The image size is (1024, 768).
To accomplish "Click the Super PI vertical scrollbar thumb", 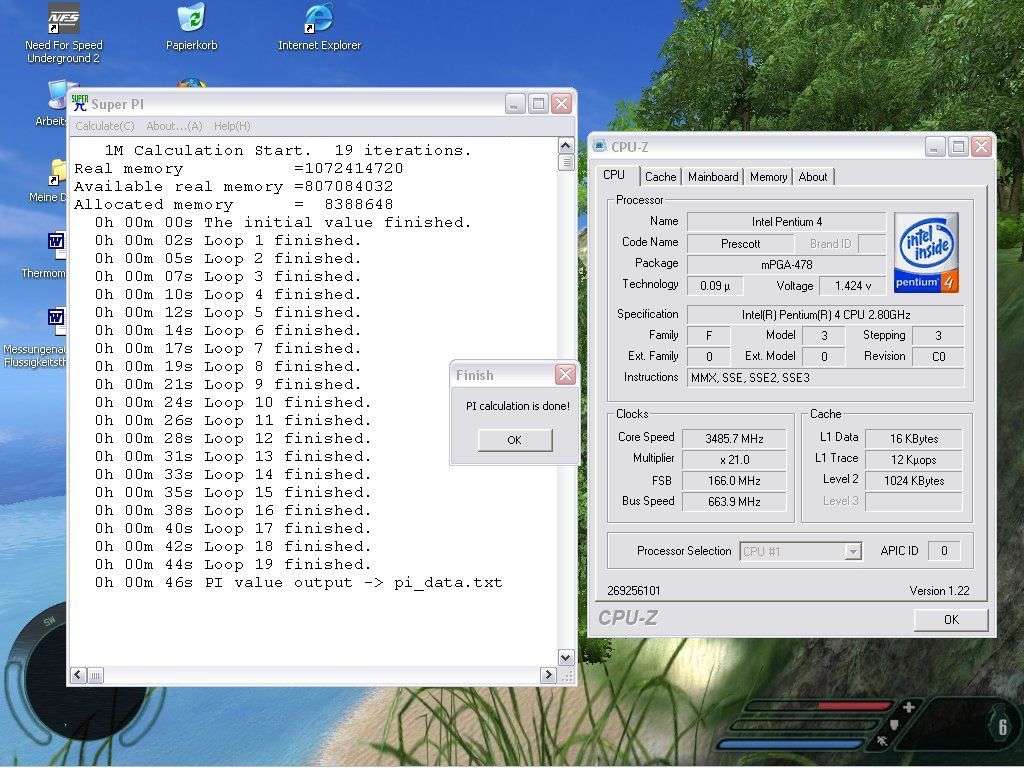I will click(x=566, y=162).
